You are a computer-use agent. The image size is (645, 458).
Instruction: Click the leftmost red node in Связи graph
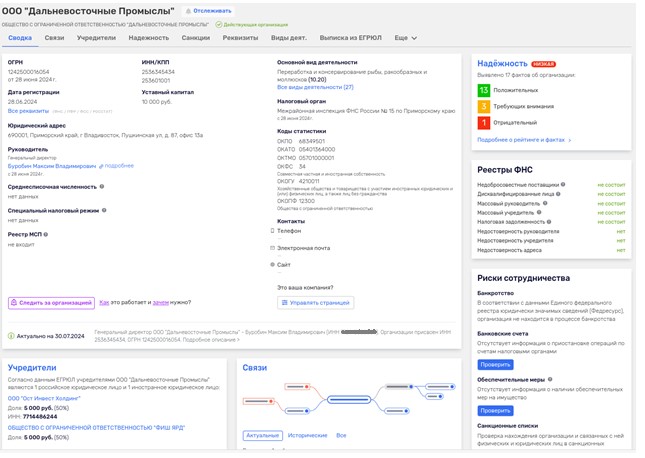coord(259,401)
